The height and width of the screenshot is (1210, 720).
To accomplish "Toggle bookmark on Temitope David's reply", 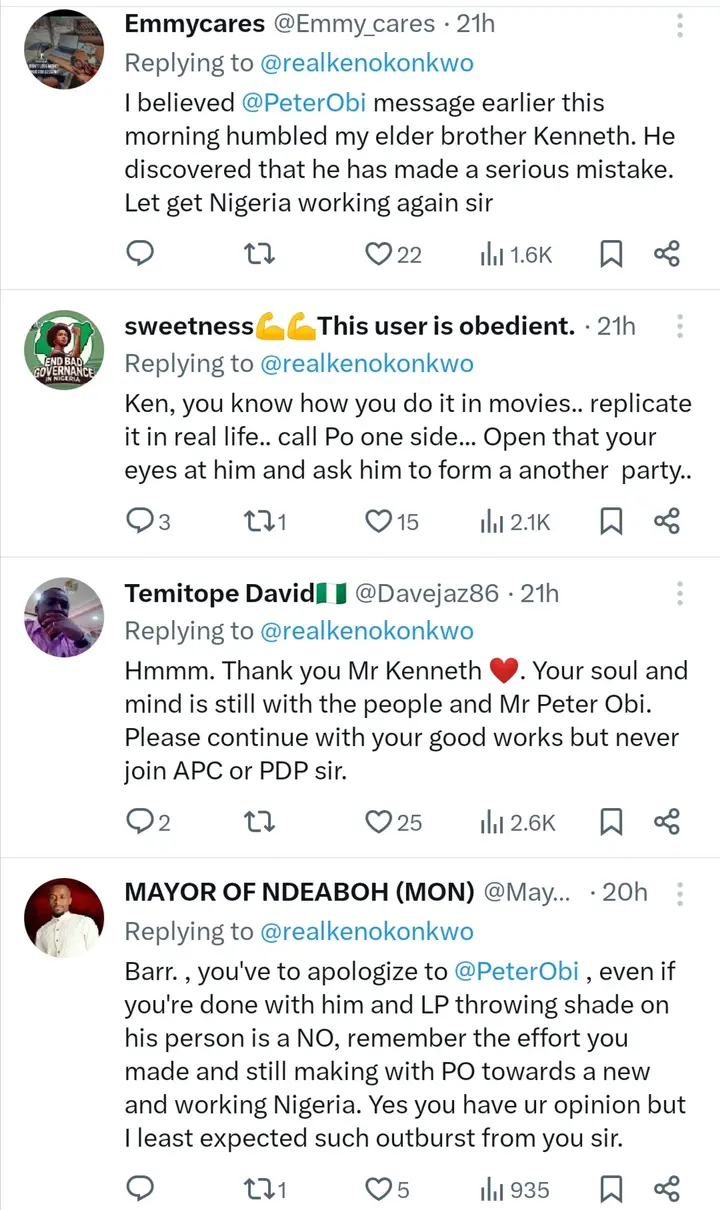I will tap(611, 821).
